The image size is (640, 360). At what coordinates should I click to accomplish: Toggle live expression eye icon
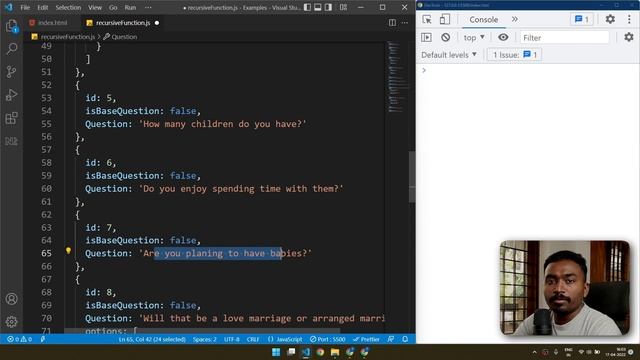point(503,38)
